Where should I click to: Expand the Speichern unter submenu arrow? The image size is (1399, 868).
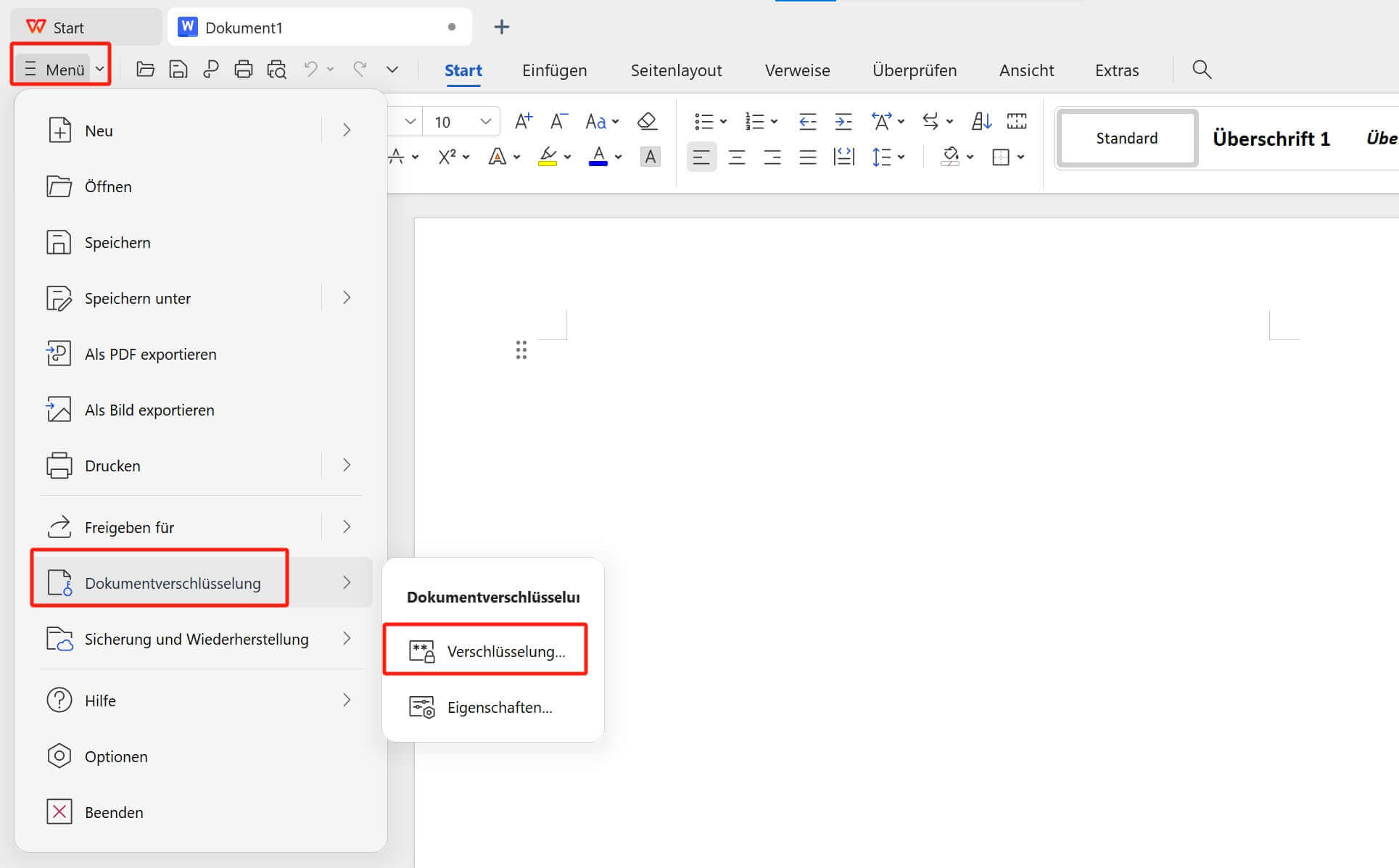[x=347, y=298]
